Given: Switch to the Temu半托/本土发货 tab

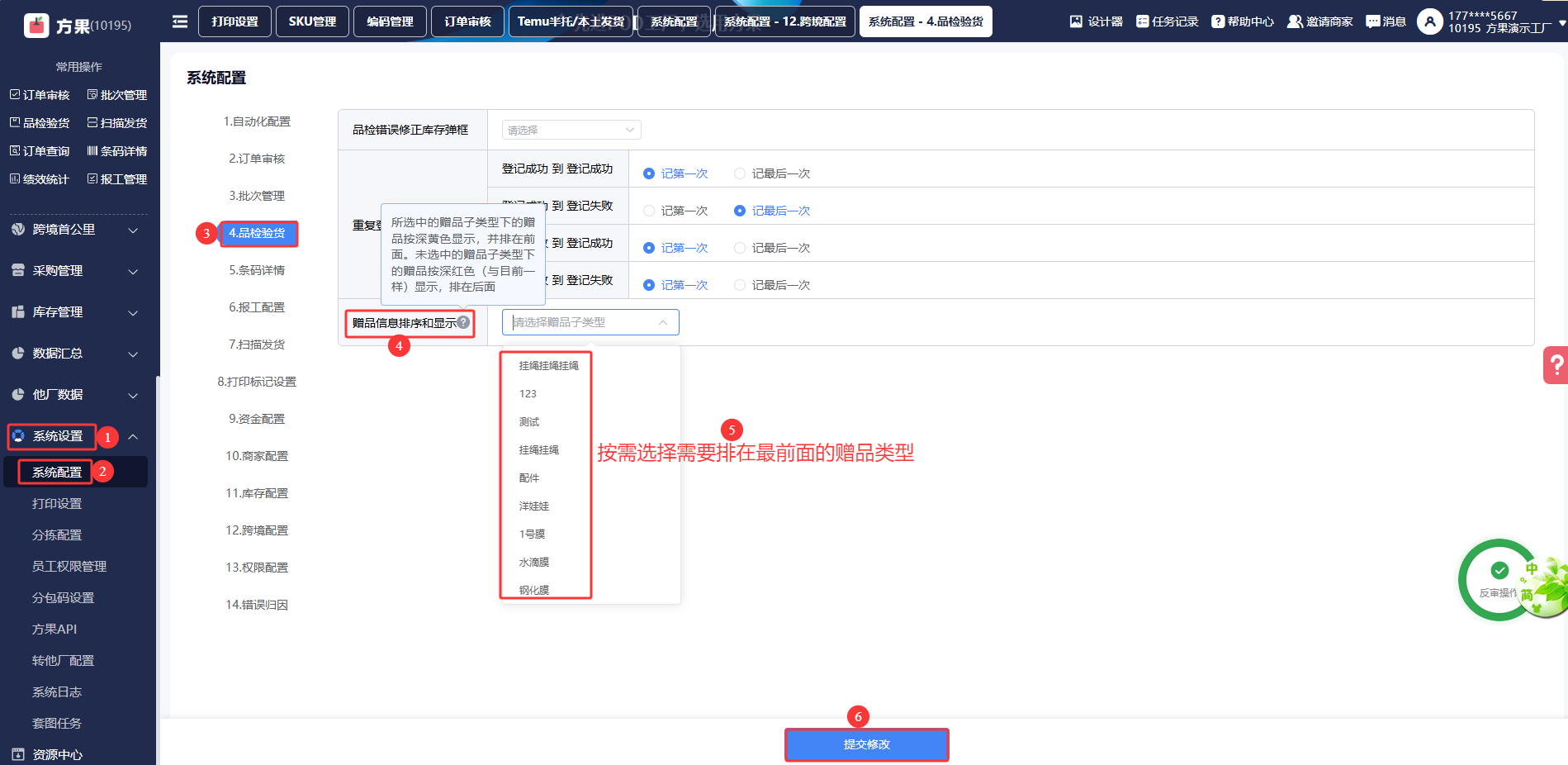Looking at the screenshot, I should [571, 21].
